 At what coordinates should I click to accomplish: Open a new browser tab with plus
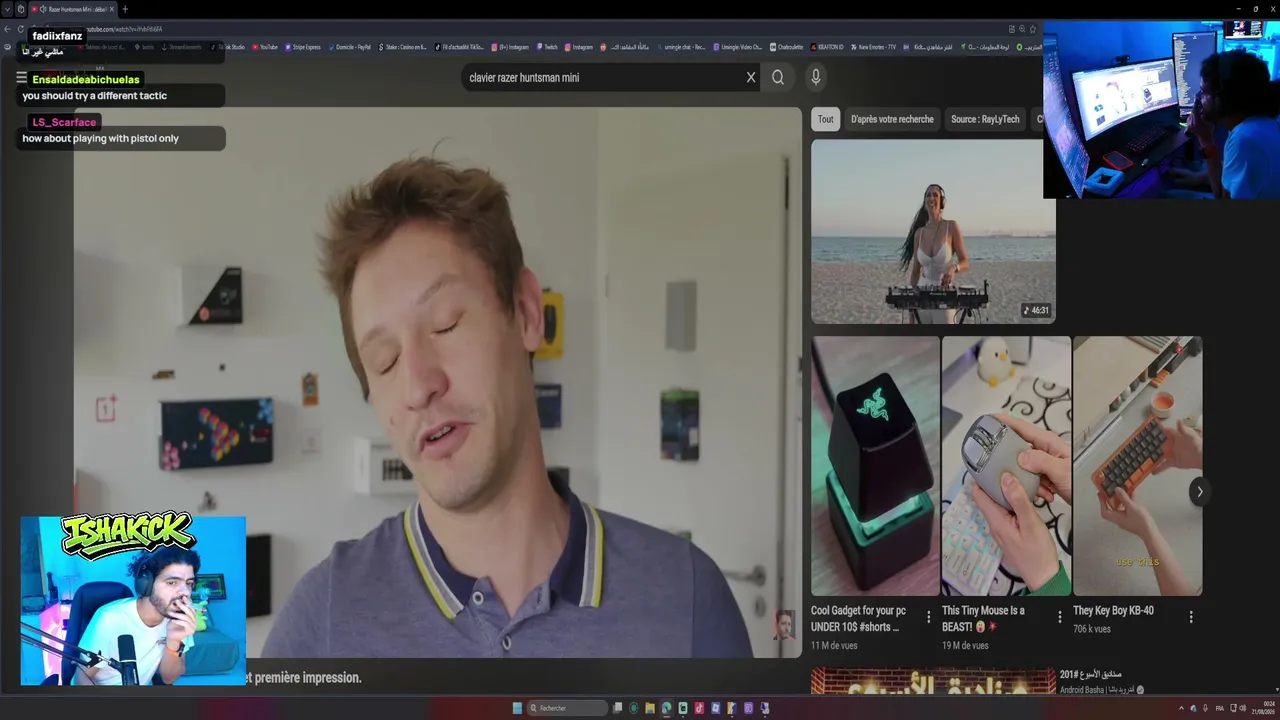click(124, 9)
